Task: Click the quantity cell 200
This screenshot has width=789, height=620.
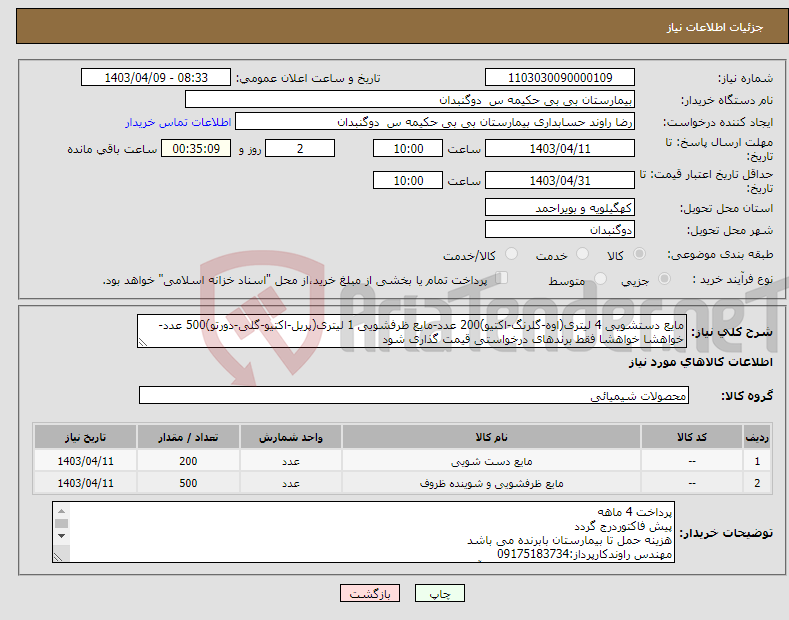Action: [x=188, y=461]
